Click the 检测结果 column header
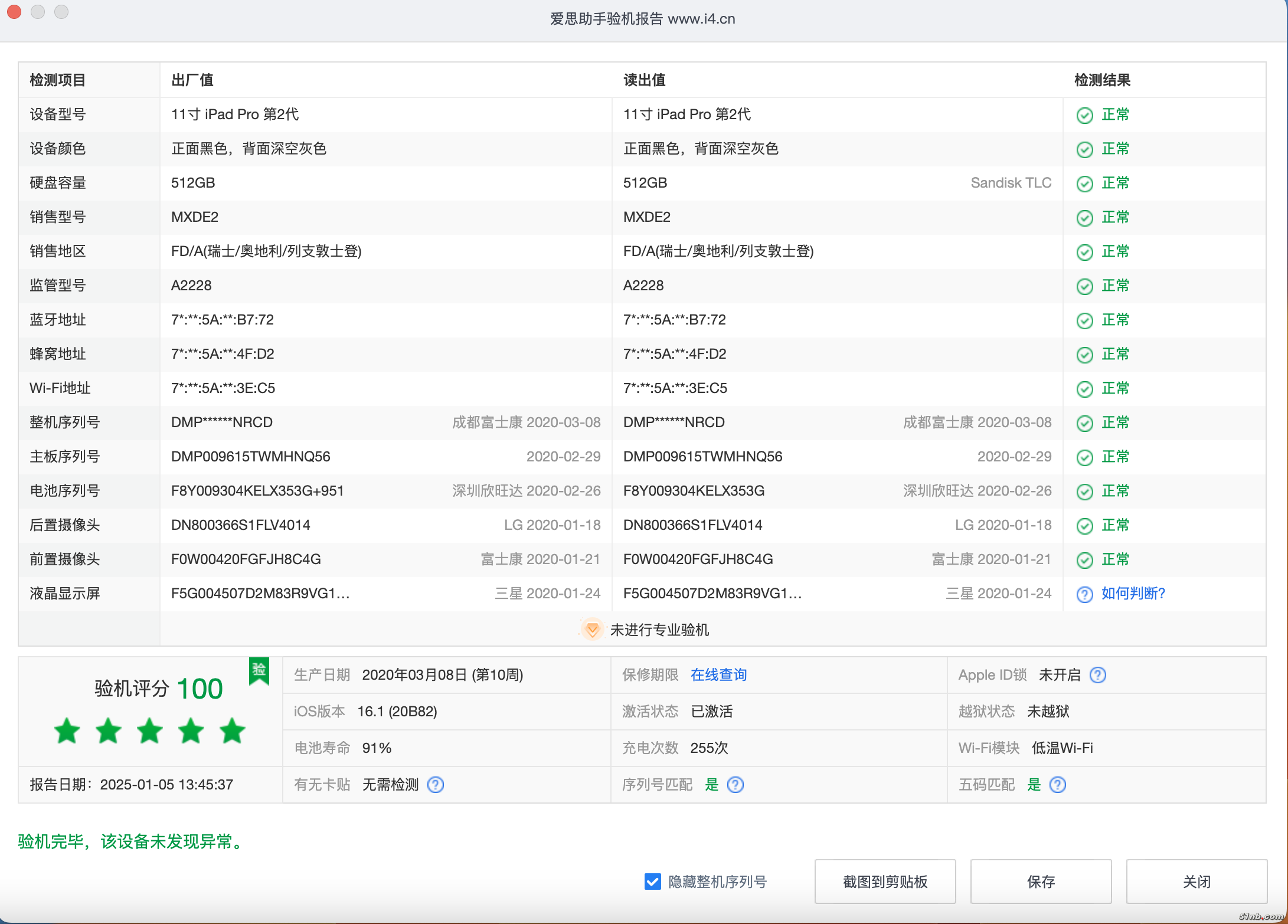Screen dimensions: 1288x924 click(x=1102, y=80)
